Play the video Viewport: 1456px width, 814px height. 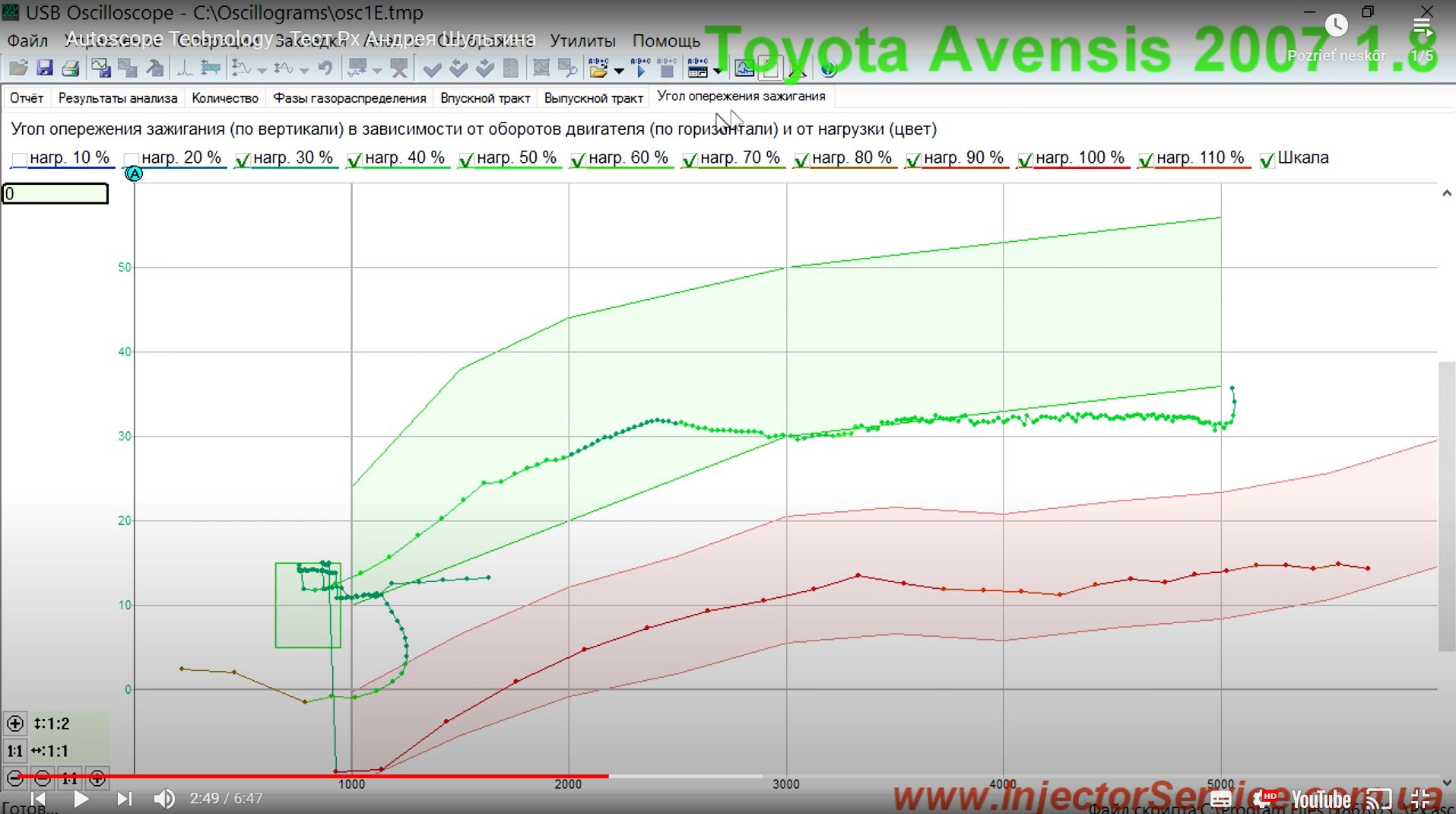pos(81,799)
